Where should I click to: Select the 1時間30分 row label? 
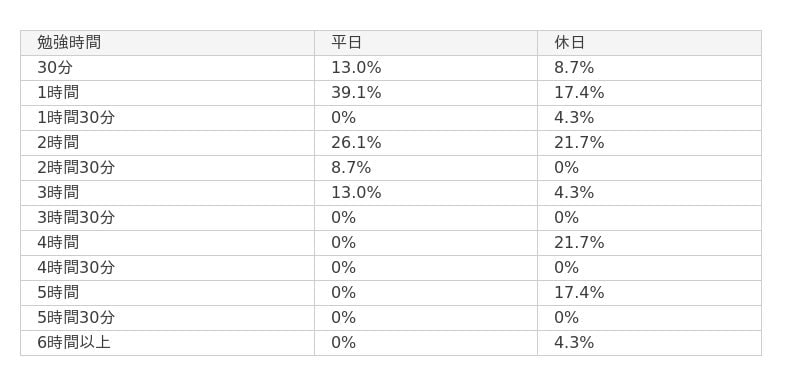(x=76, y=118)
